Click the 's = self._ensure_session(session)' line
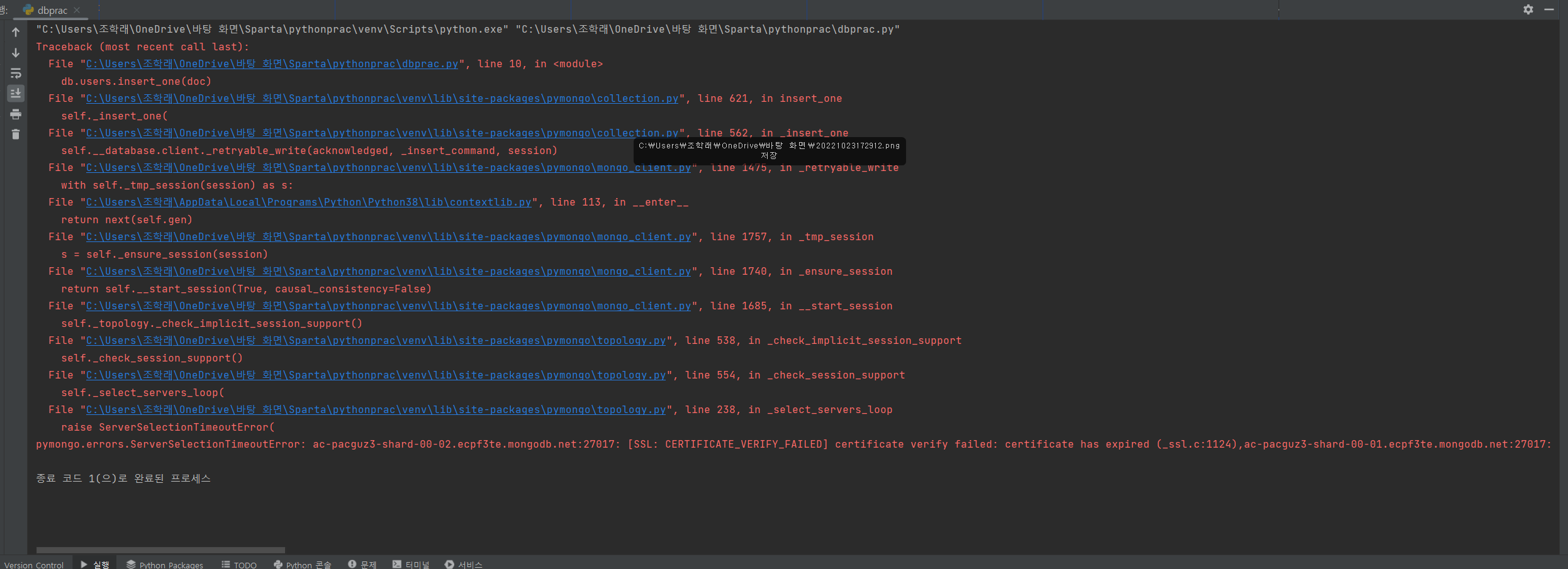 (x=164, y=255)
